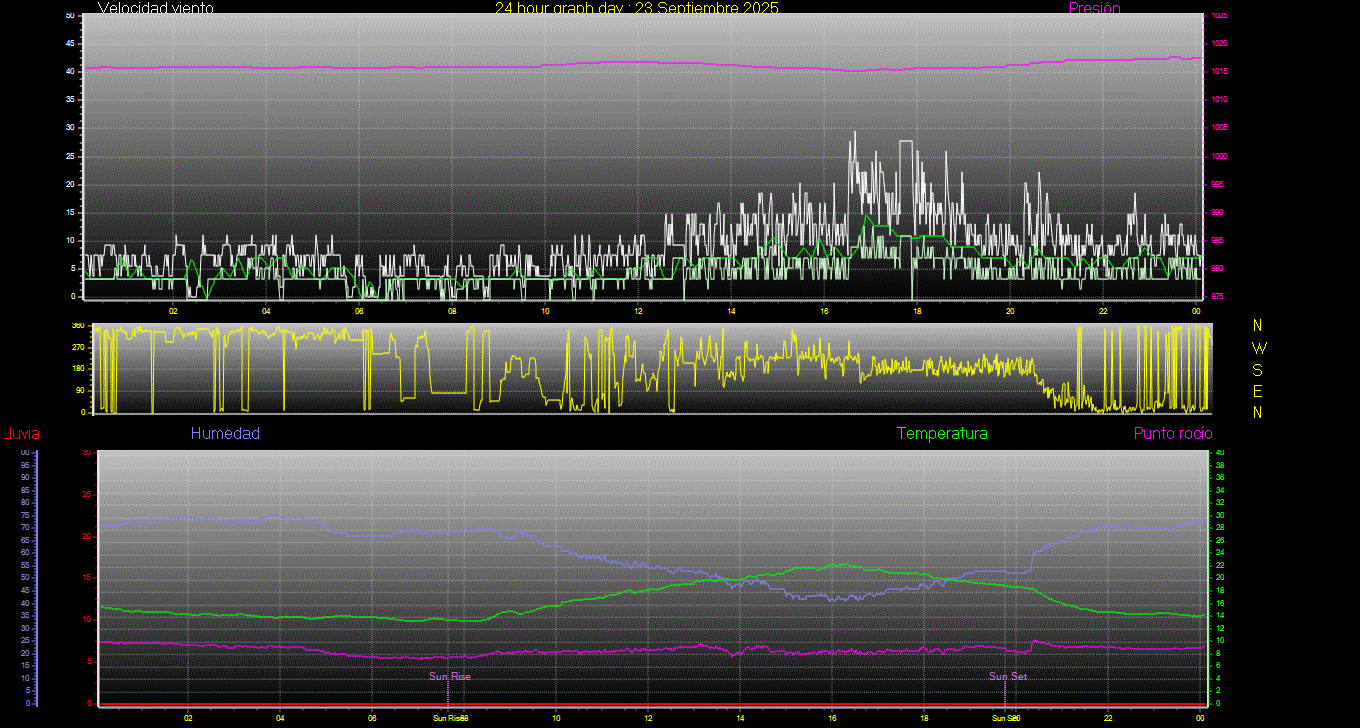
Task: Click the "Velocidad viento" label
Action: click(x=155, y=8)
